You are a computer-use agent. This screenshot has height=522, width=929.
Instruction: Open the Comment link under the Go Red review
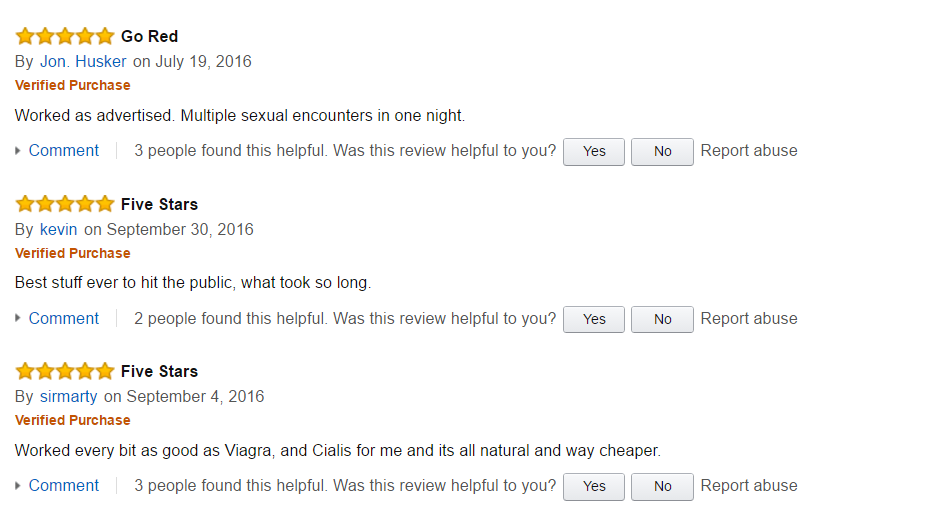coord(64,151)
